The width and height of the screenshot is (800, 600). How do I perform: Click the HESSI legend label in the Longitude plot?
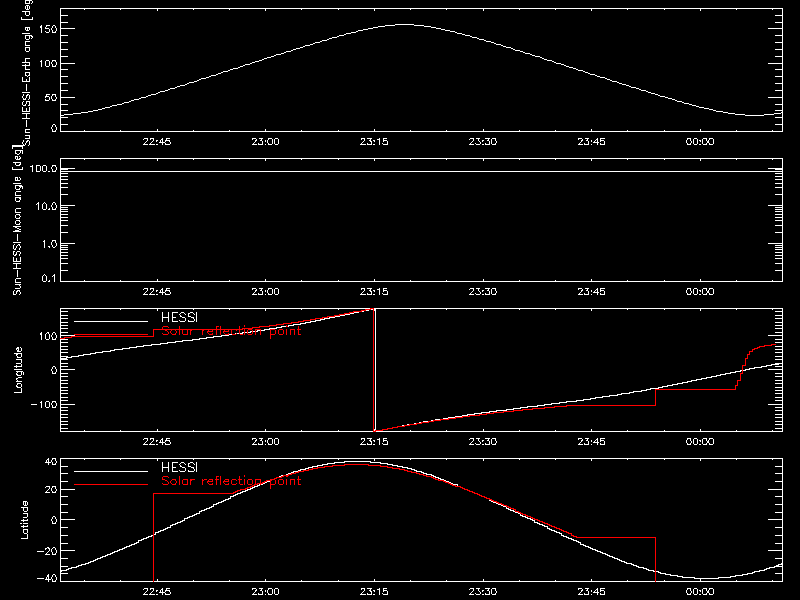click(x=179, y=317)
